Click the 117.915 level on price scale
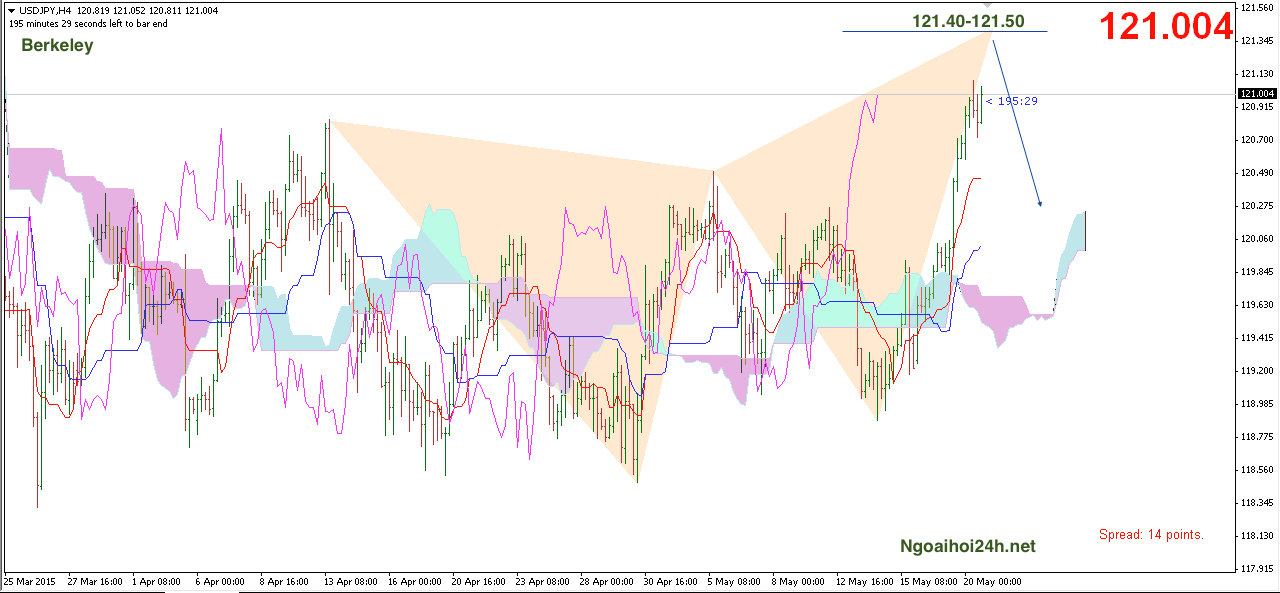Viewport: 1280px width, 593px height. (x=1257, y=570)
